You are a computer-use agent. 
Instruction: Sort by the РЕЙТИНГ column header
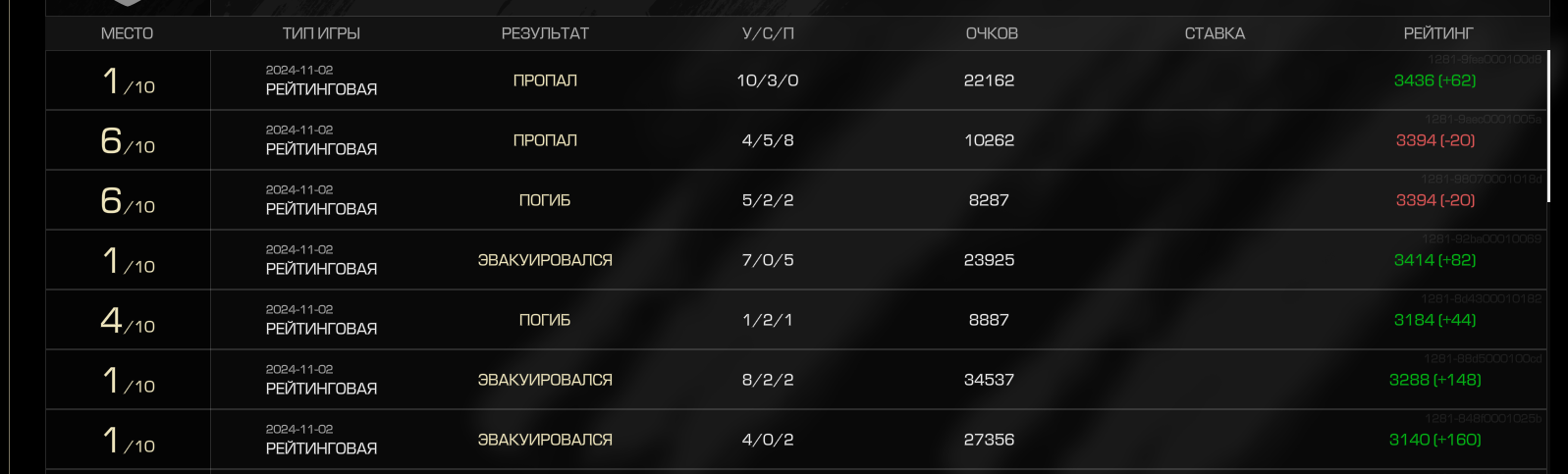[1438, 33]
